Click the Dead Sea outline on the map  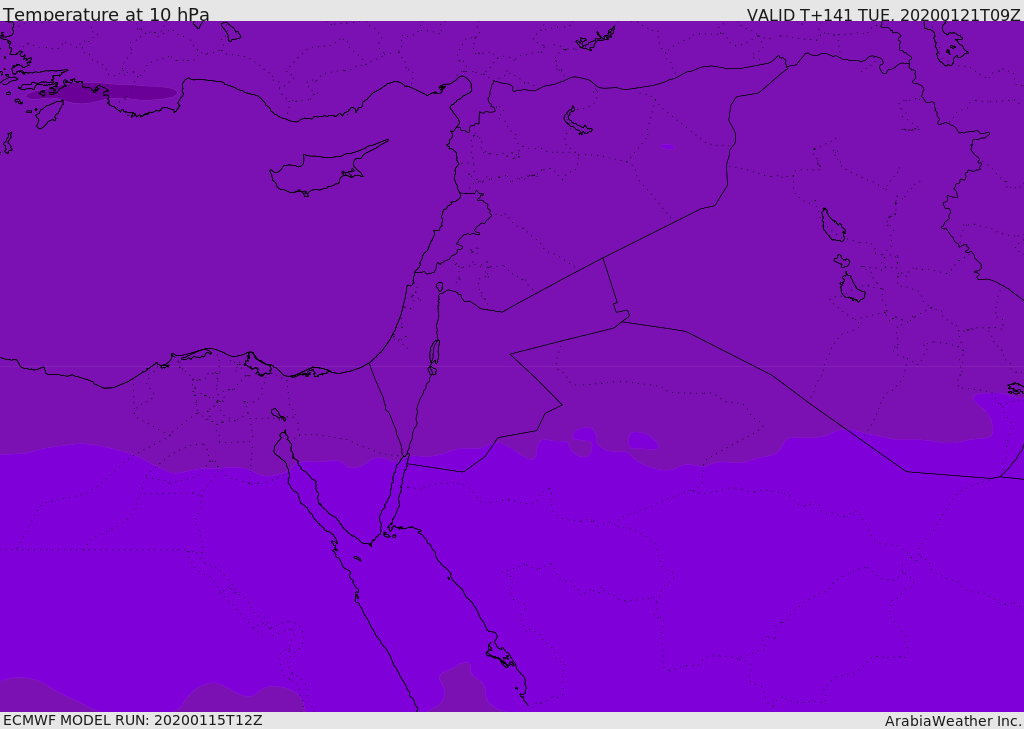click(x=434, y=353)
